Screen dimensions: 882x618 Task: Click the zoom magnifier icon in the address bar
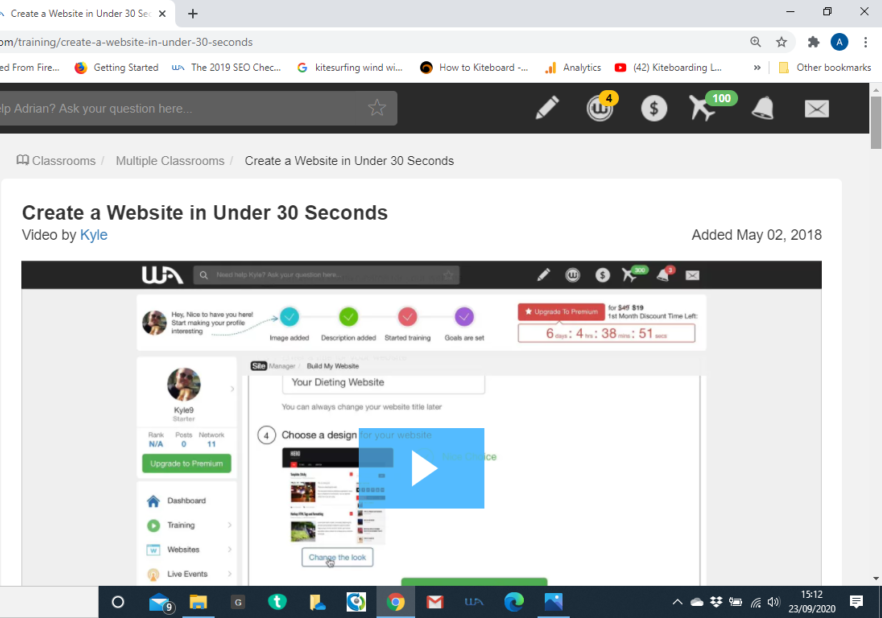pyautogui.click(x=755, y=42)
